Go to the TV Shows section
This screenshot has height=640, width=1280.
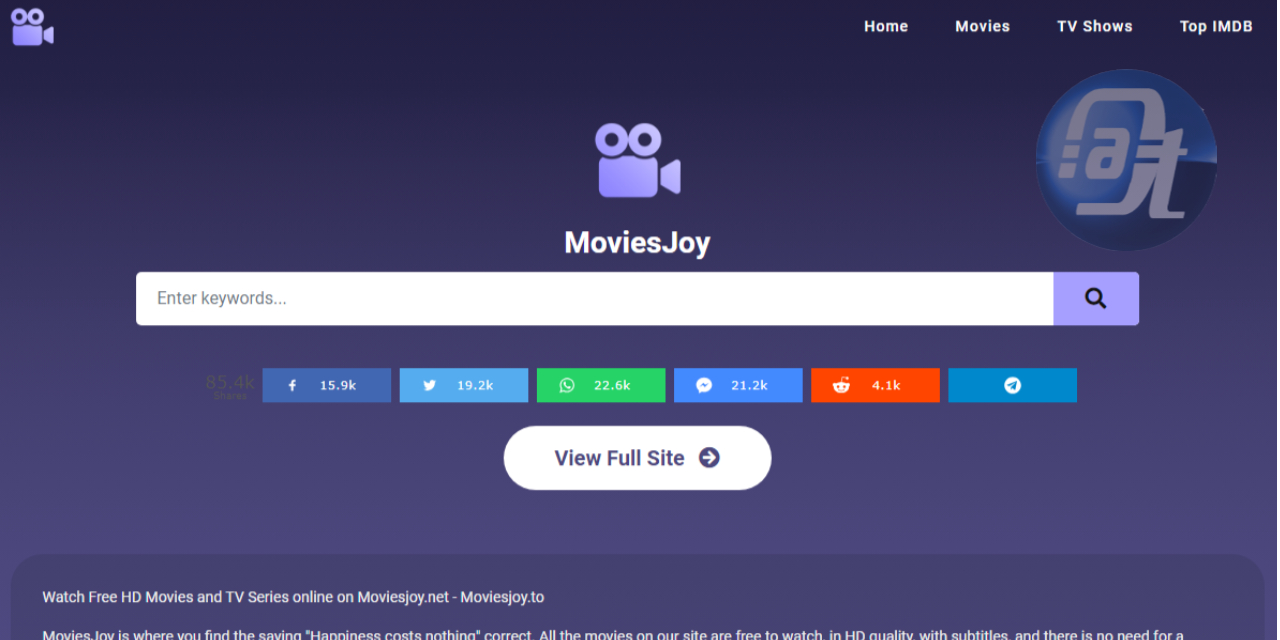(1095, 27)
